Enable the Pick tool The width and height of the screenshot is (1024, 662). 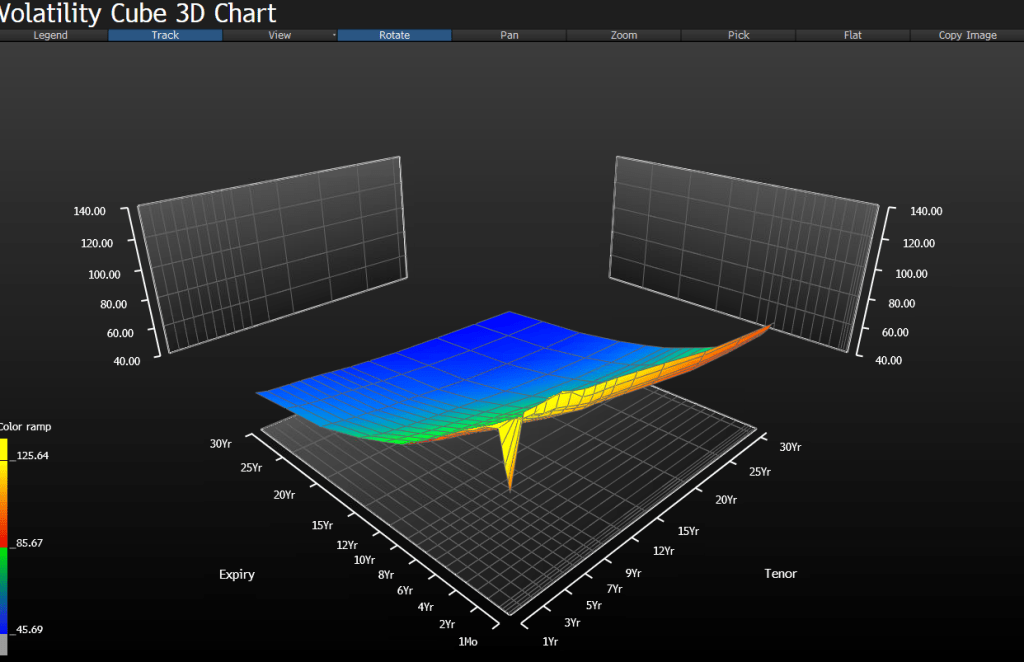pyautogui.click(x=738, y=35)
